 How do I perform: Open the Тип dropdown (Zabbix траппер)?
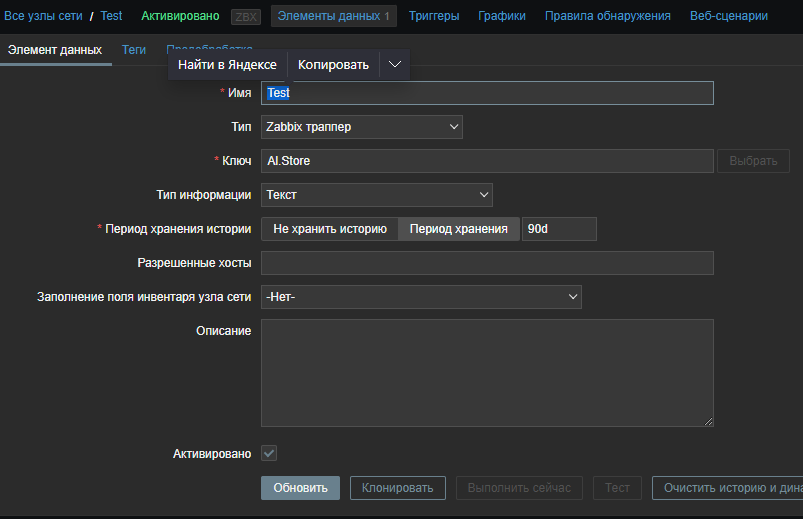[362, 127]
